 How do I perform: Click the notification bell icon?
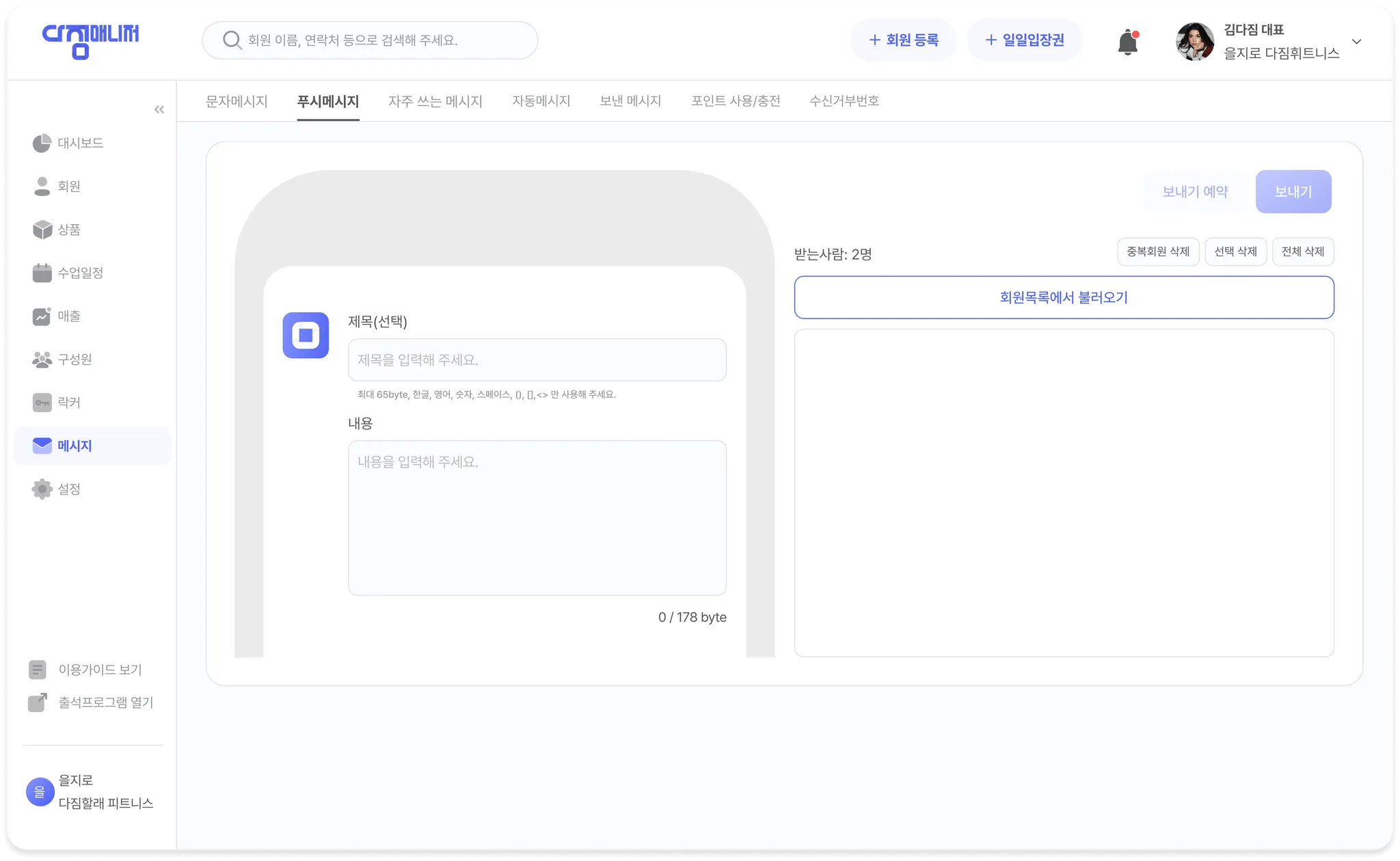1127,42
